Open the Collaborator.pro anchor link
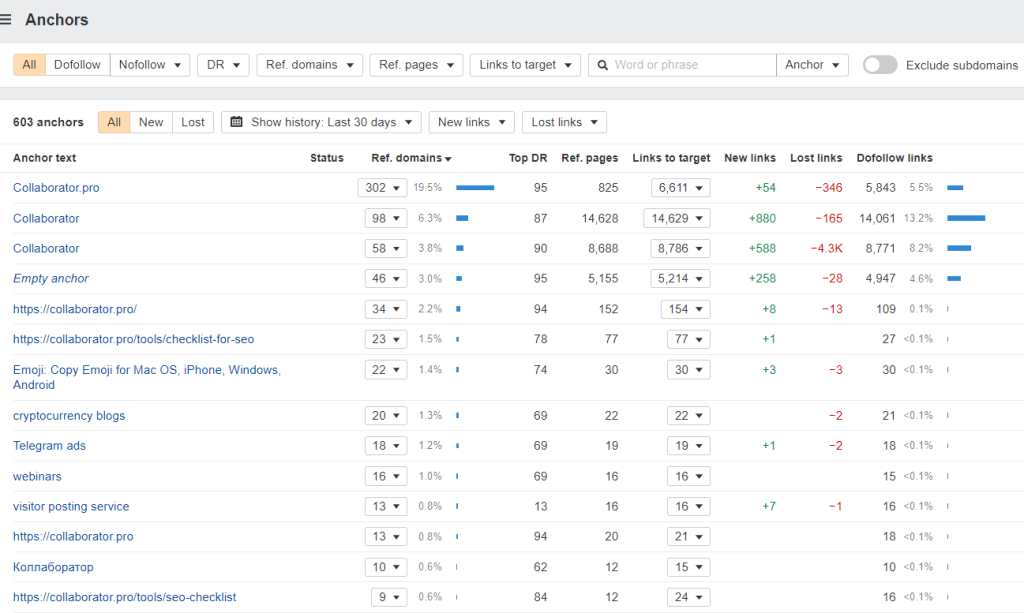This screenshot has width=1024, height=613. [56, 188]
